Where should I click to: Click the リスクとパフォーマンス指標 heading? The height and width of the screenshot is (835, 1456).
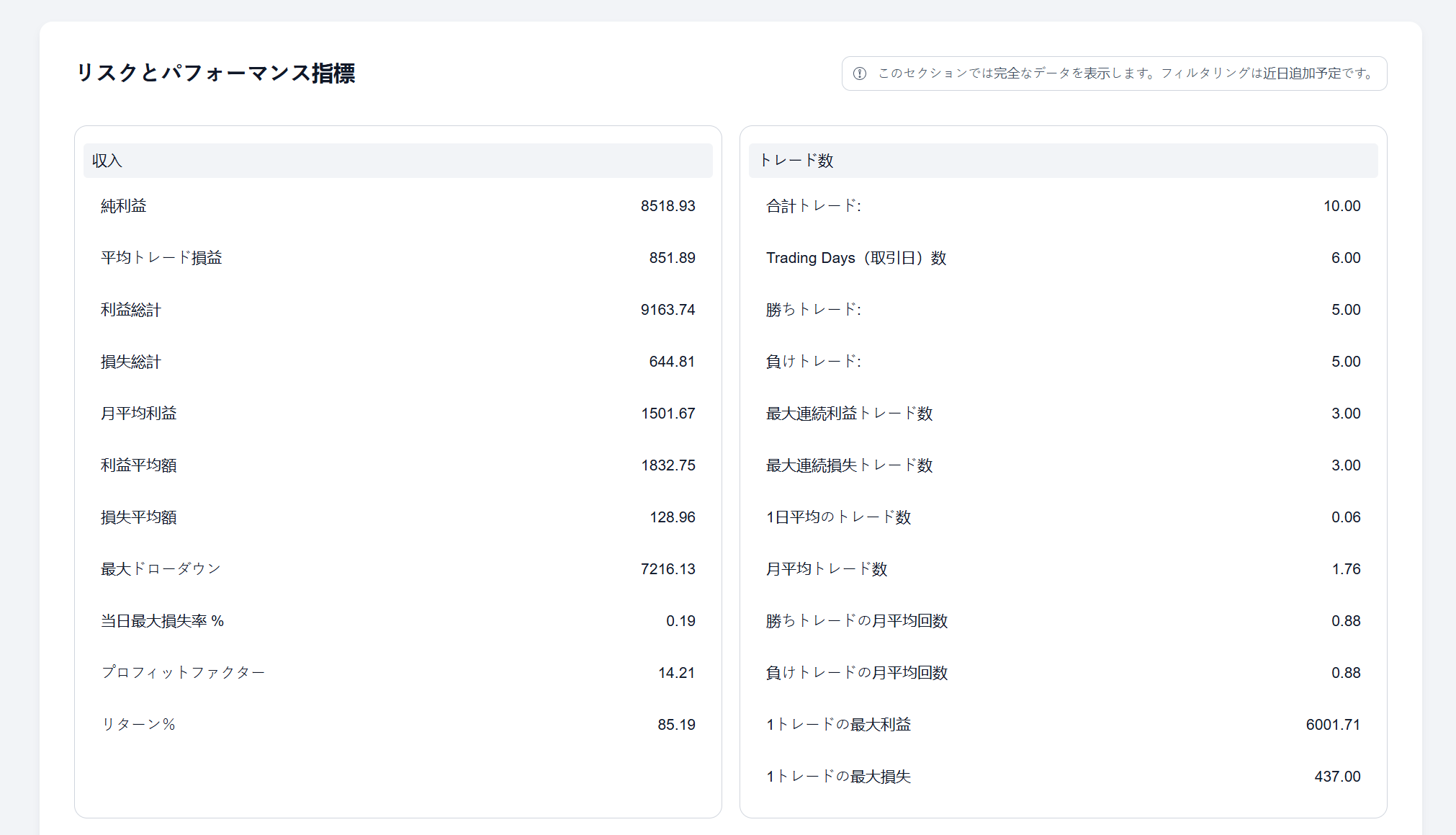pos(215,73)
